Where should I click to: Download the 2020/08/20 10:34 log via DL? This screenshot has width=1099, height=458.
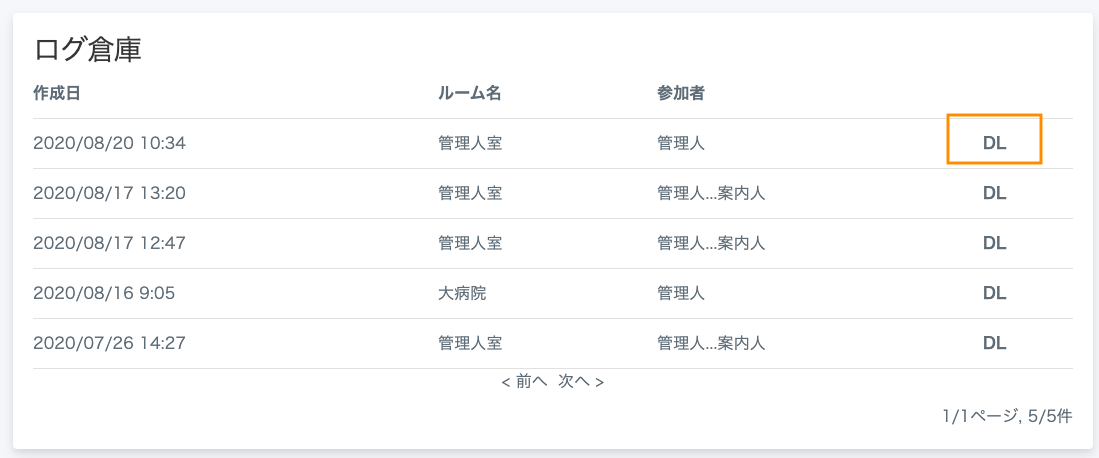994,143
